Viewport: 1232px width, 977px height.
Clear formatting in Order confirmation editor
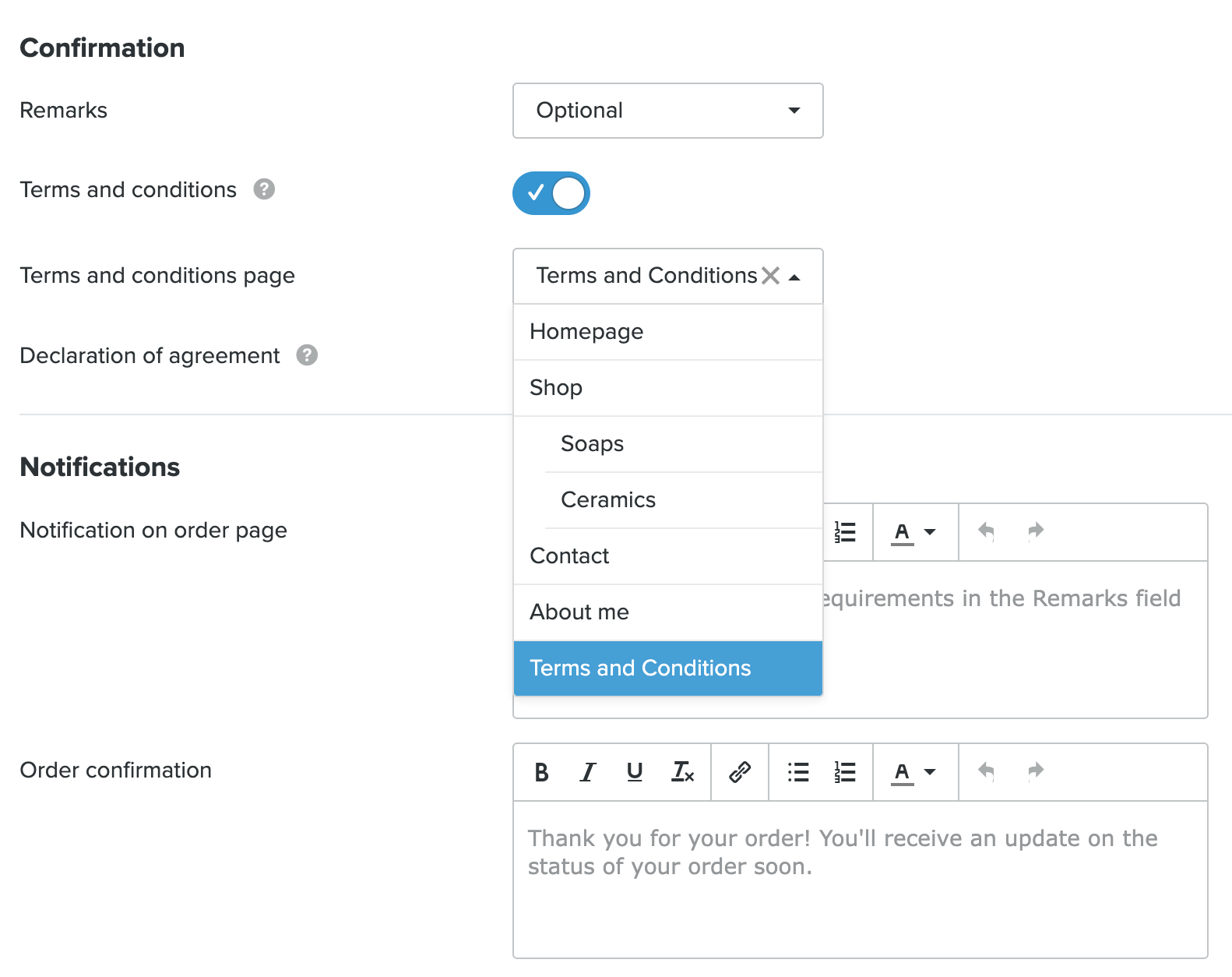coord(682,772)
